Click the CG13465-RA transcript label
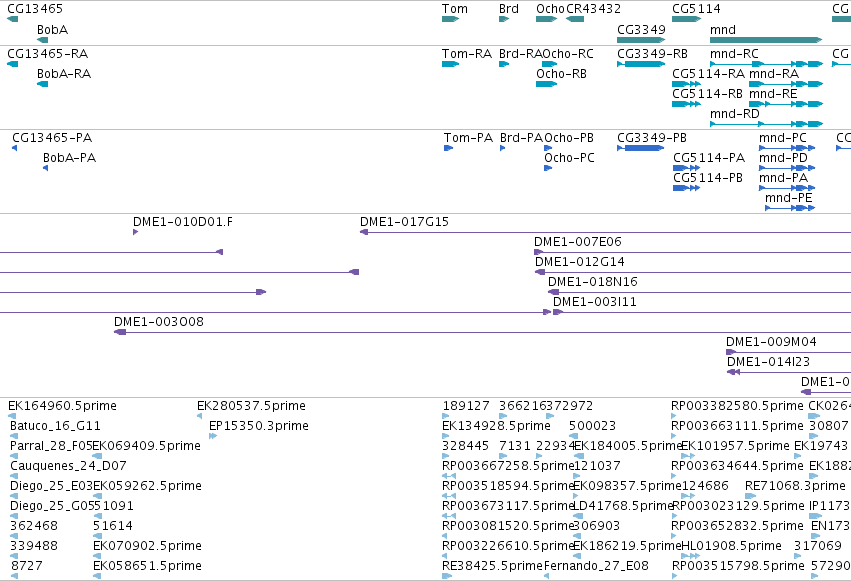The height and width of the screenshot is (581, 851). tap(48, 54)
